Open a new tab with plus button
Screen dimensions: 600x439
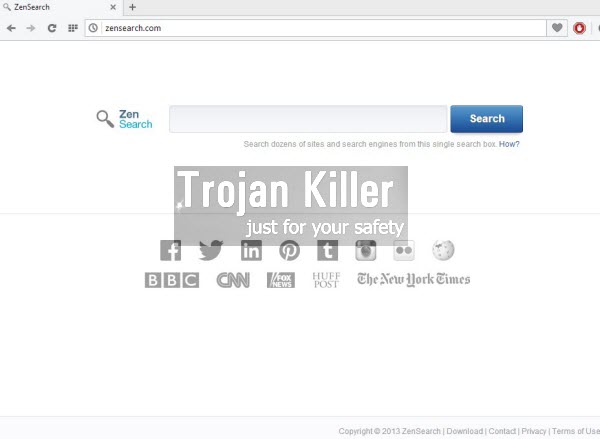pyautogui.click(x=132, y=7)
